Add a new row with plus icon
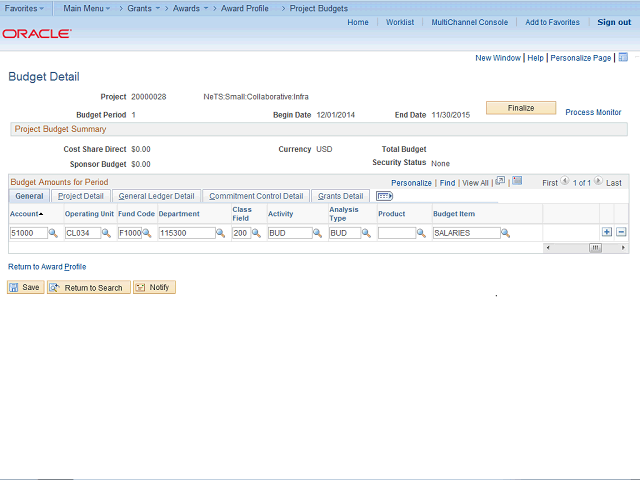The width and height of the screenshot is (640, 480). pos(607,232)
